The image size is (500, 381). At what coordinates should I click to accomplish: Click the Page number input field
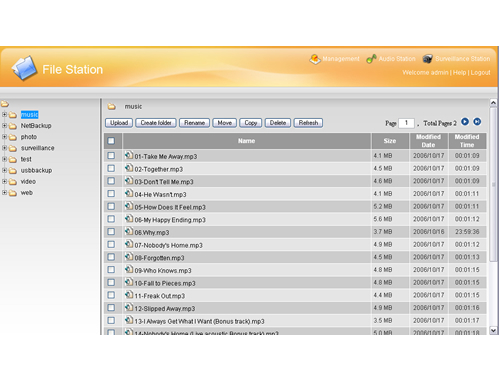click(x=406, y=123)
